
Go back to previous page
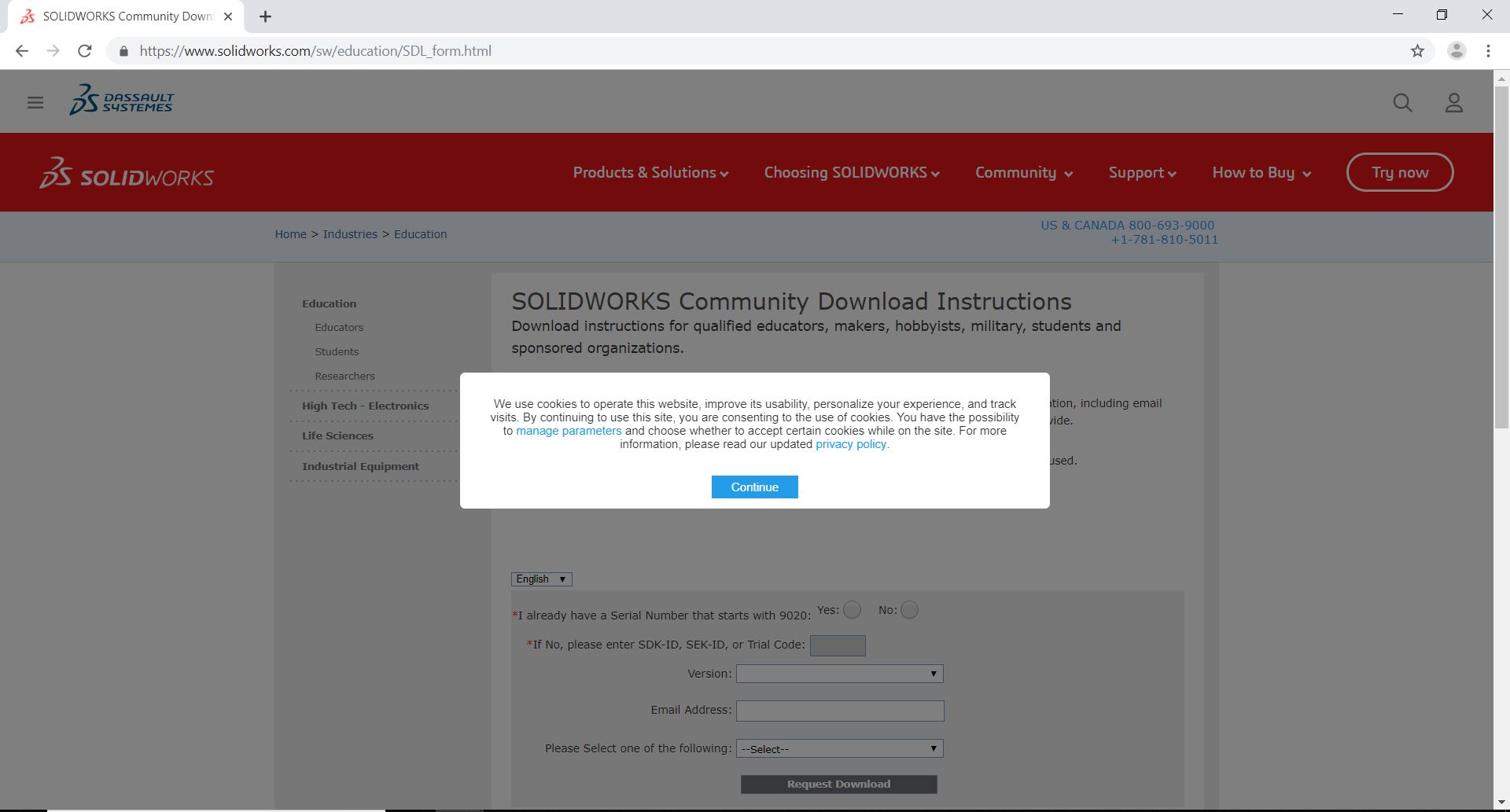pos(22,51)
